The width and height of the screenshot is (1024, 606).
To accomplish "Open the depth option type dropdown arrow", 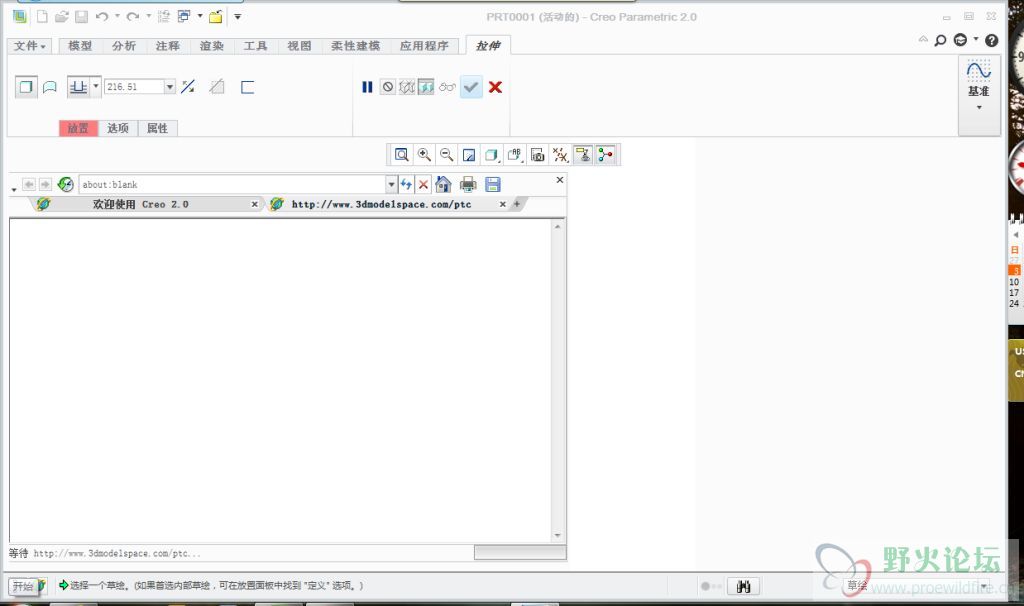I will 95,86.
